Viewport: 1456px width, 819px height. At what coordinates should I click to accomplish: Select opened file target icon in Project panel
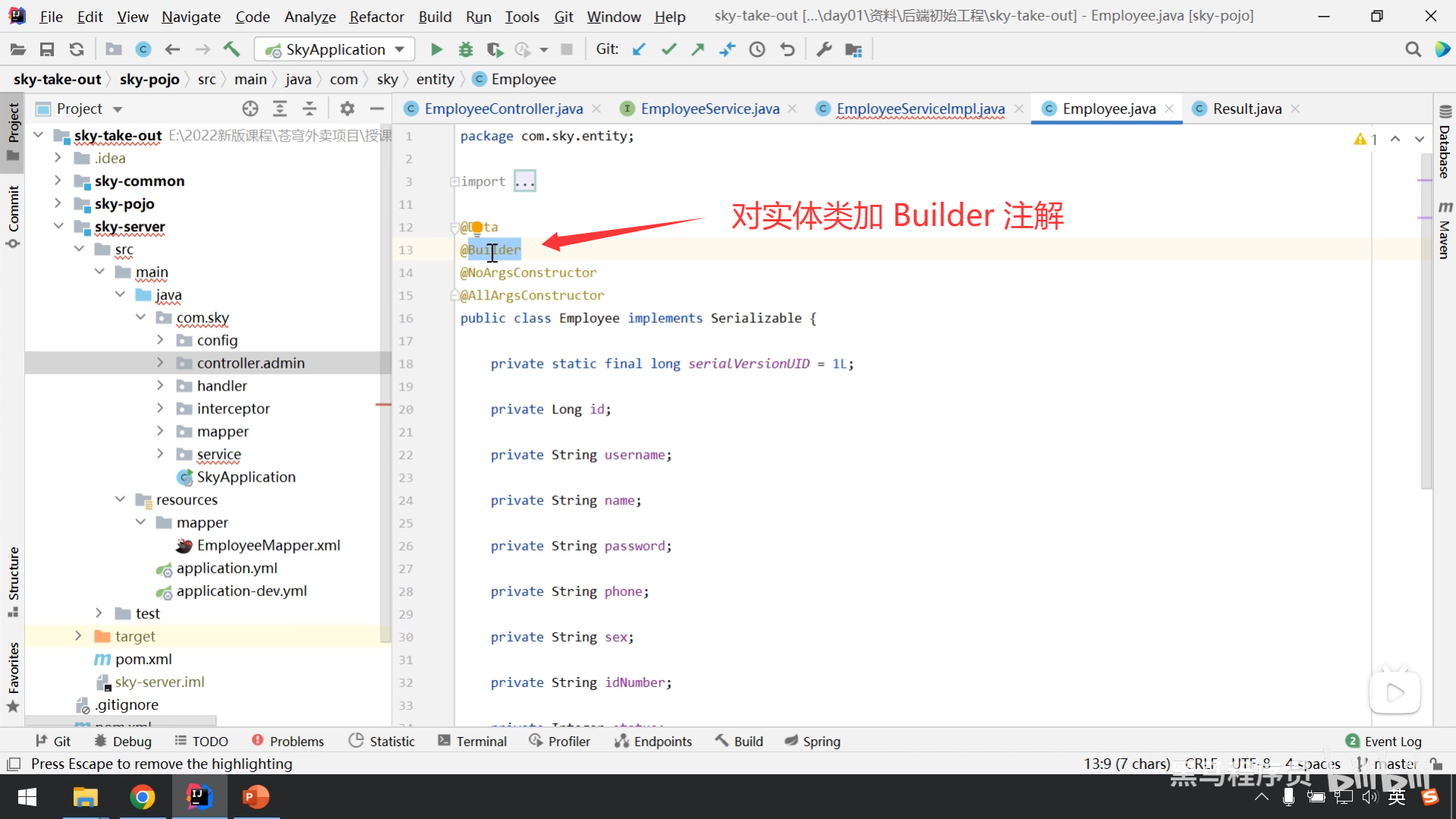pyautogui.click(x=250, y=108)
